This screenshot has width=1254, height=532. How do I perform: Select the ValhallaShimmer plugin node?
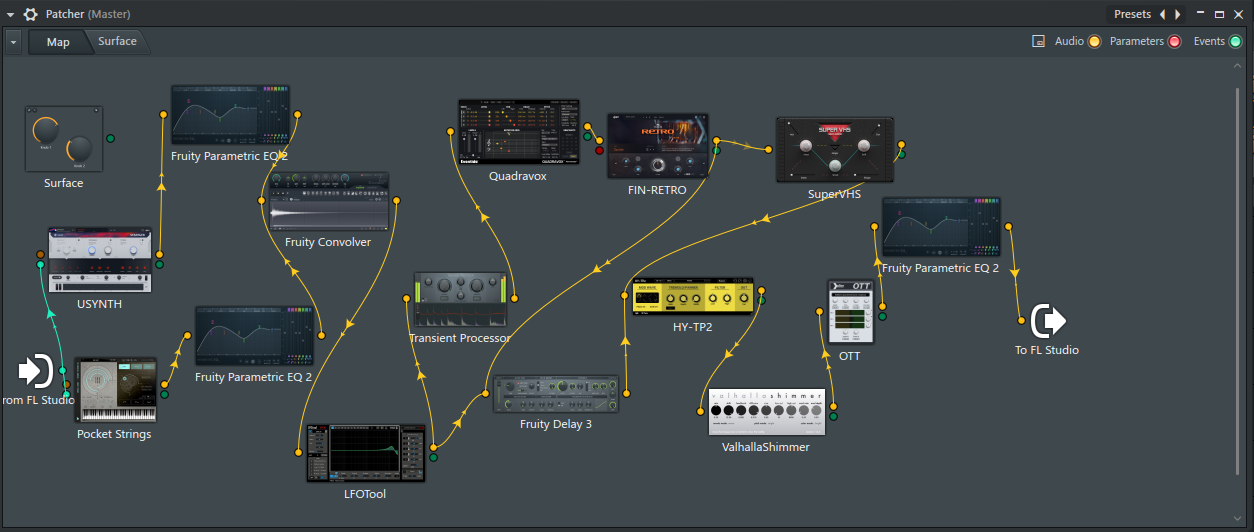[x=767, y=412]
